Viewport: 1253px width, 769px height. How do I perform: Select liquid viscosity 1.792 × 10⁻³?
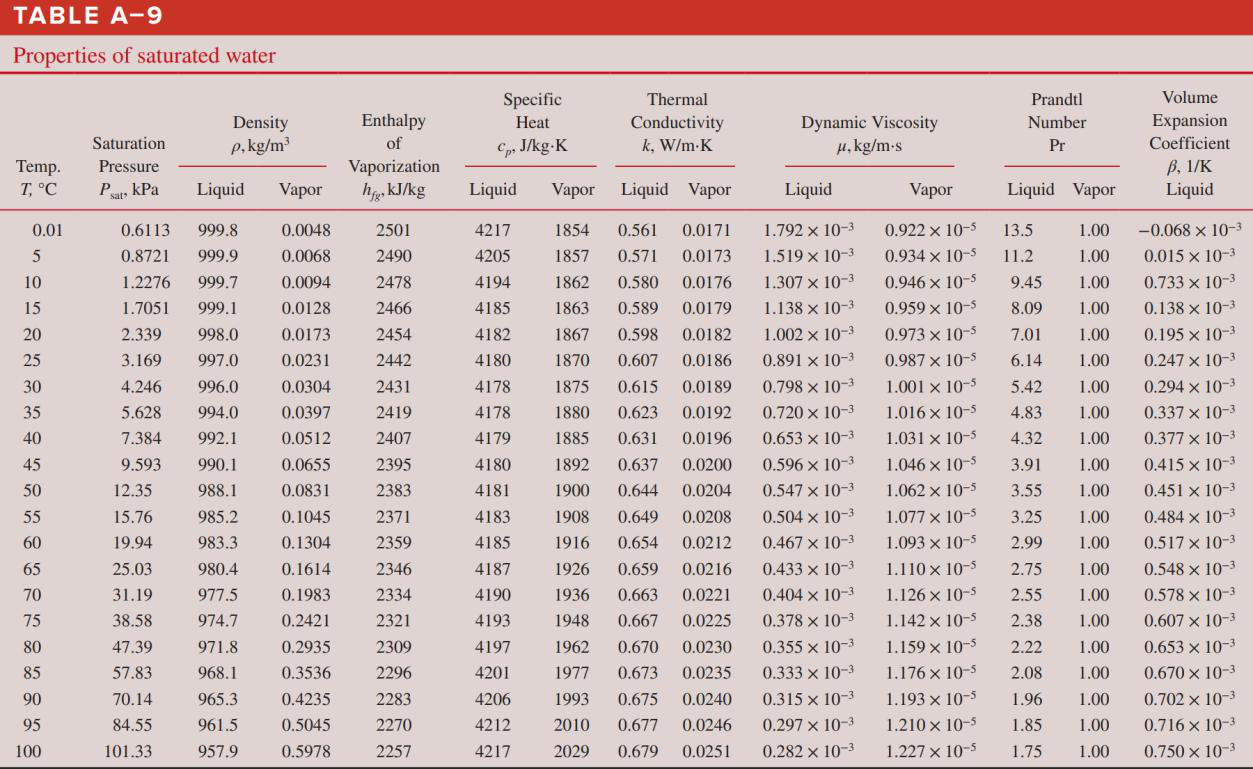(808, 231)
